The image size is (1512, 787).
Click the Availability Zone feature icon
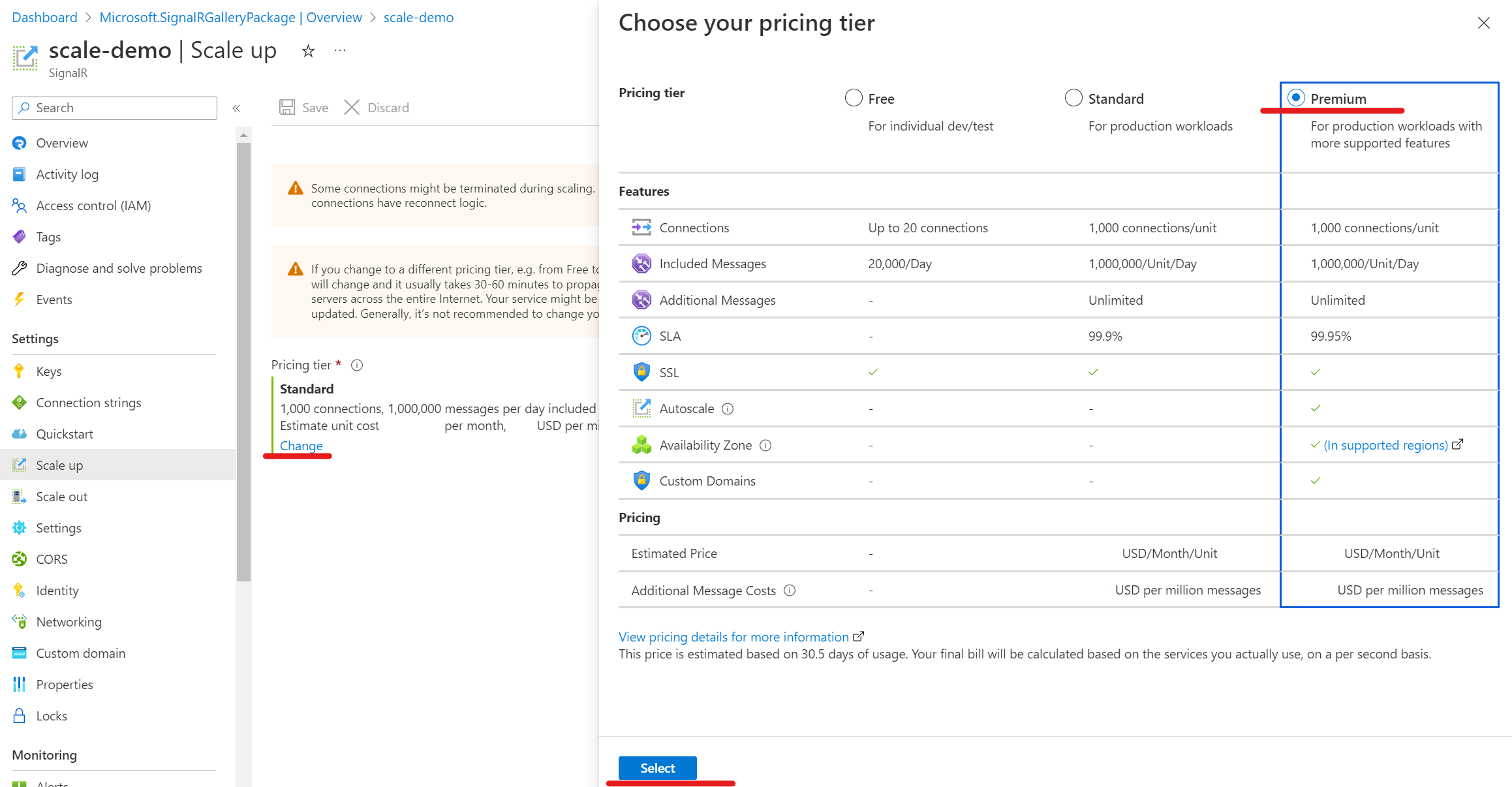tap(640, 444)
